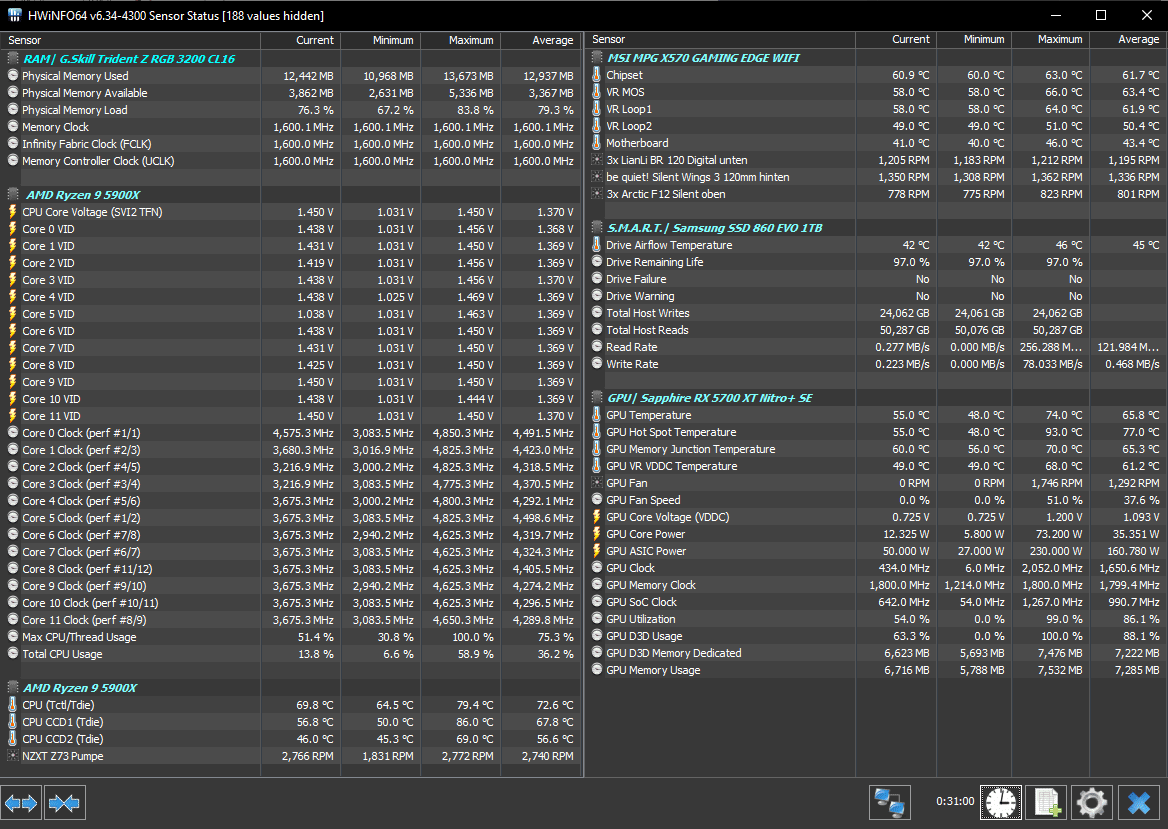
Task: Select the GPU Hot Spot Temperature row
Action: tap(876, 432)
